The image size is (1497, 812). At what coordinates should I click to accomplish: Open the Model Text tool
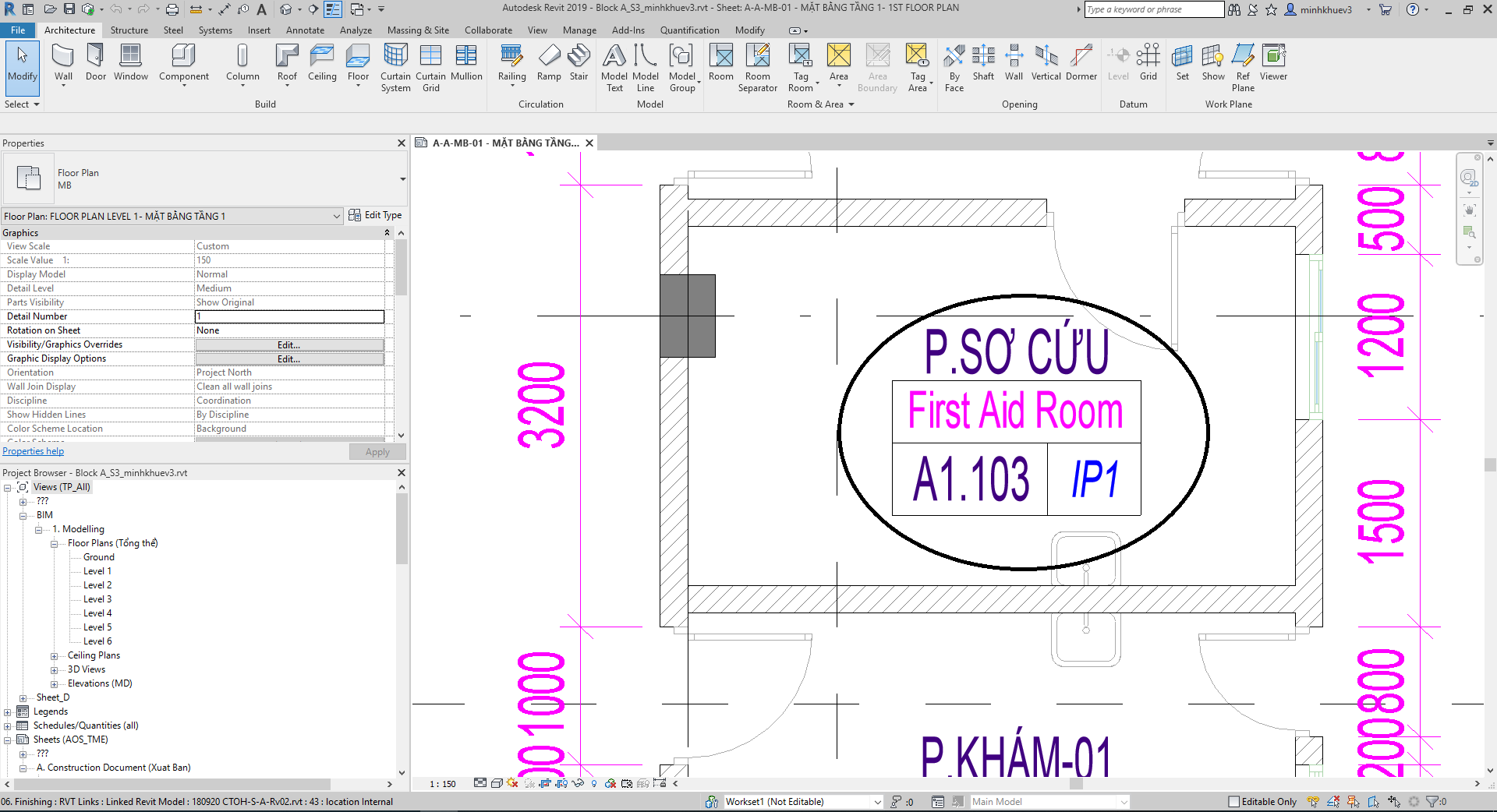click(x=614, y=68)
